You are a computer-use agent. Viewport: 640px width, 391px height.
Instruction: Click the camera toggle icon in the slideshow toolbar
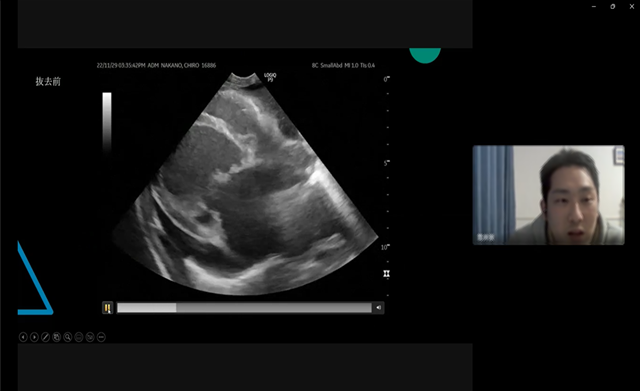click(x=90, y=337)
